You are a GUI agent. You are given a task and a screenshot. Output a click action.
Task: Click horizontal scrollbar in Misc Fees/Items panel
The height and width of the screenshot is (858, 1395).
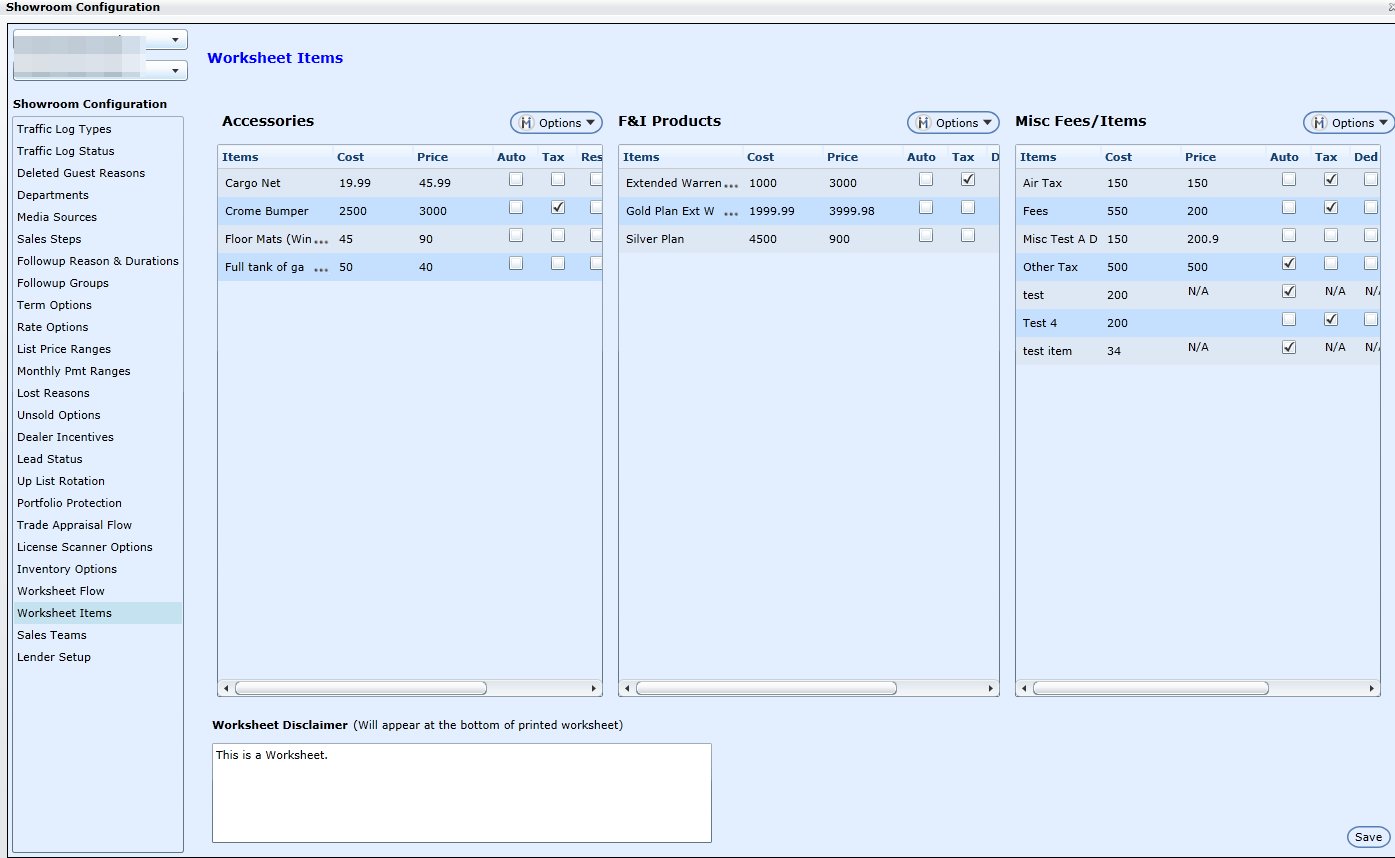pyautogui.click(x=1150, y=688)
